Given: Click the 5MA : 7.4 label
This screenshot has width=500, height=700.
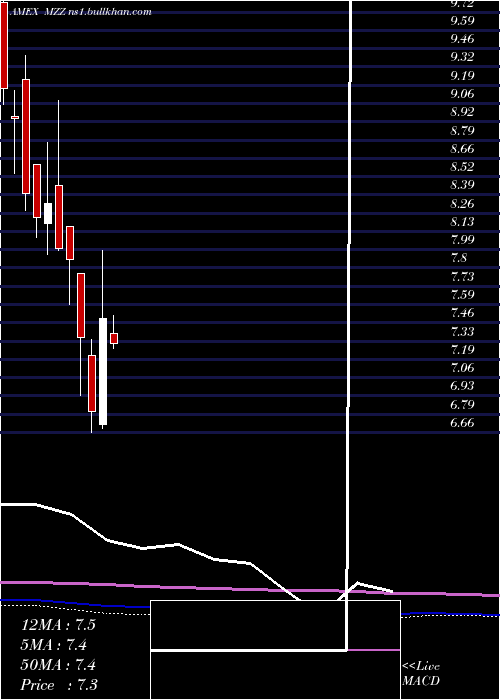Looking at the screenshot, I should pos(54,645).
